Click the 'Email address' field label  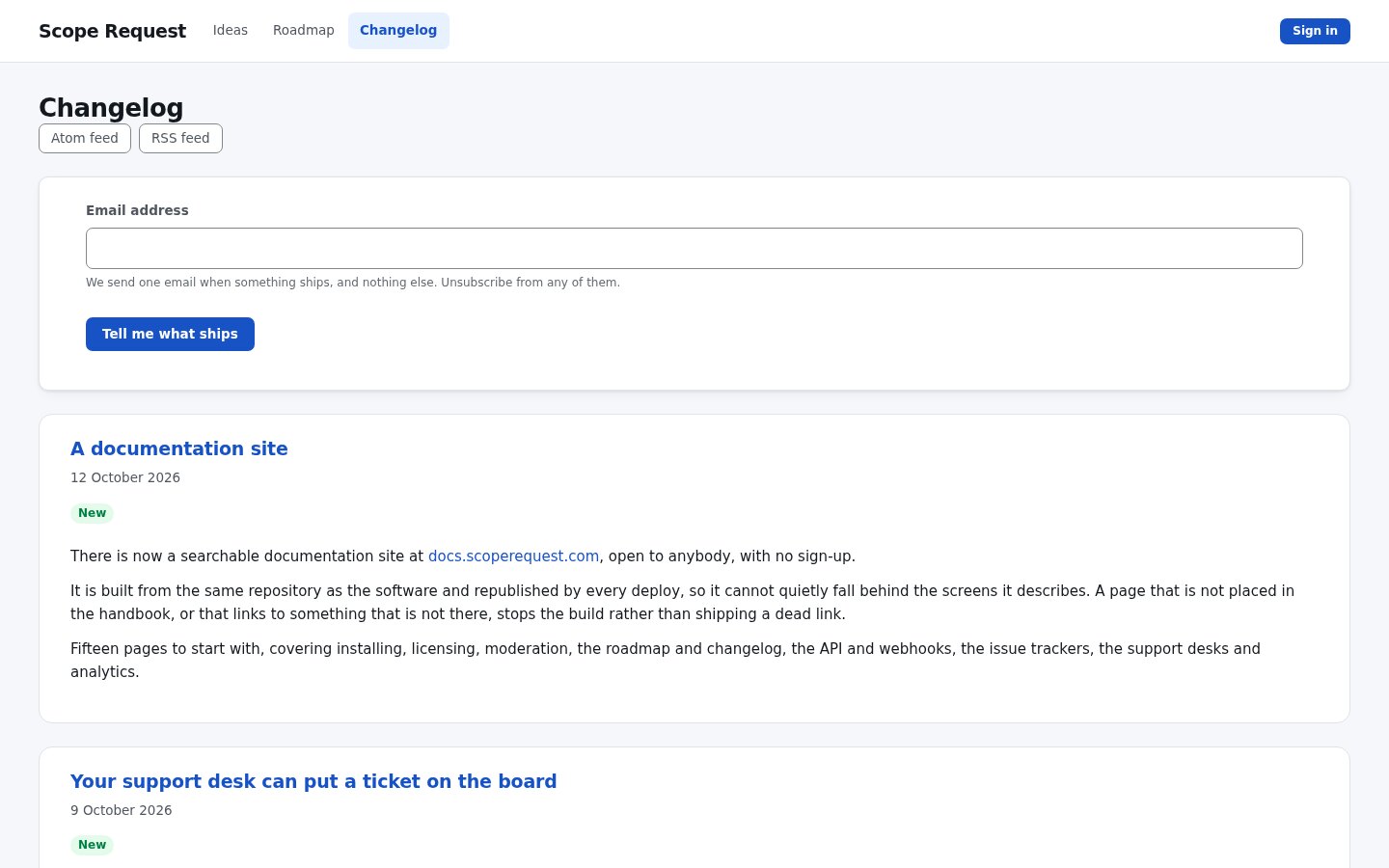[x=137, y=210]
